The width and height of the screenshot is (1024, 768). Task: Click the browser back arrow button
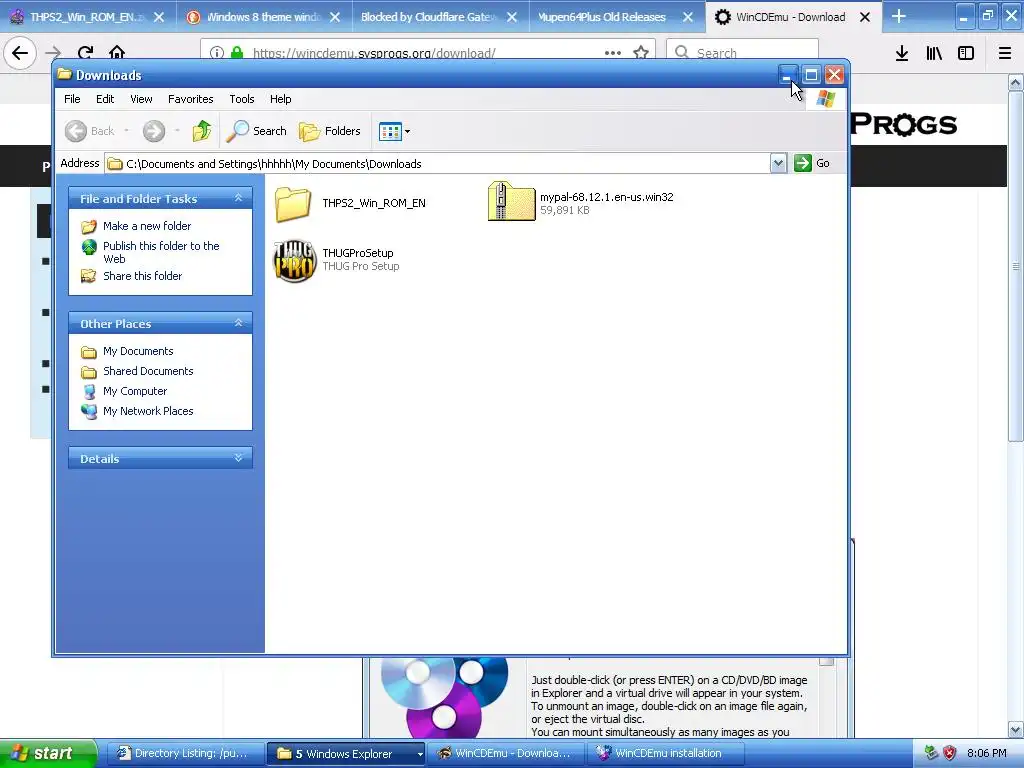pos(20,53)
